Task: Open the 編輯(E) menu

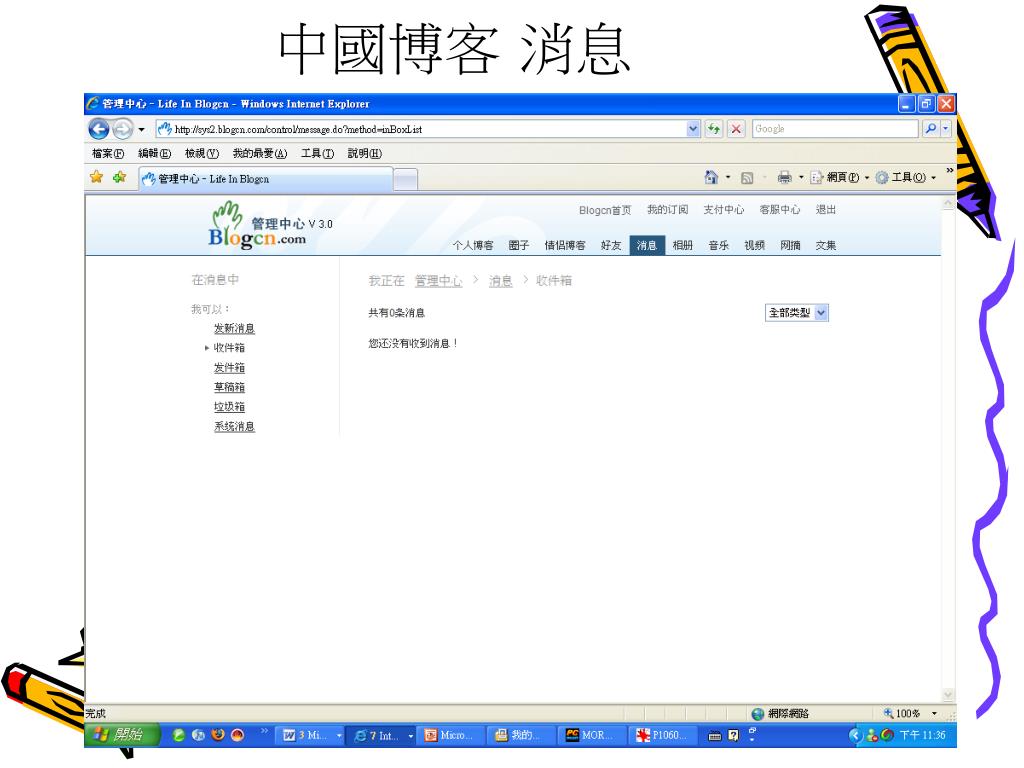Action: [155, 153]
